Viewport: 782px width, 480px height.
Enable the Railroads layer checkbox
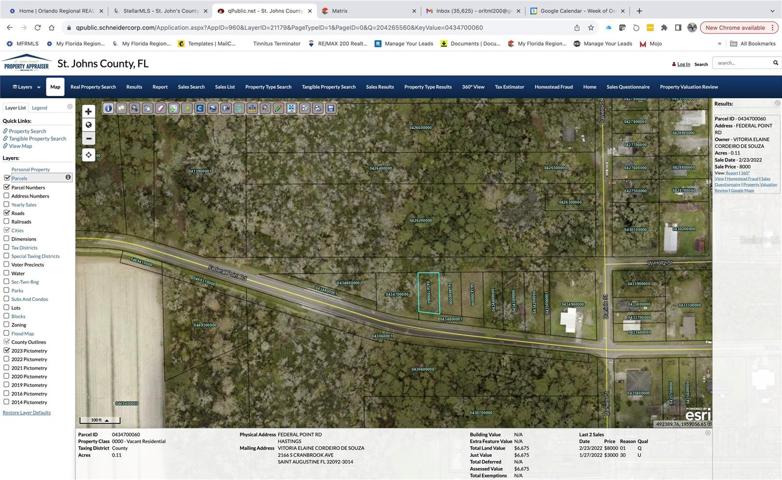pyautogui.click(x=6, y=221)
